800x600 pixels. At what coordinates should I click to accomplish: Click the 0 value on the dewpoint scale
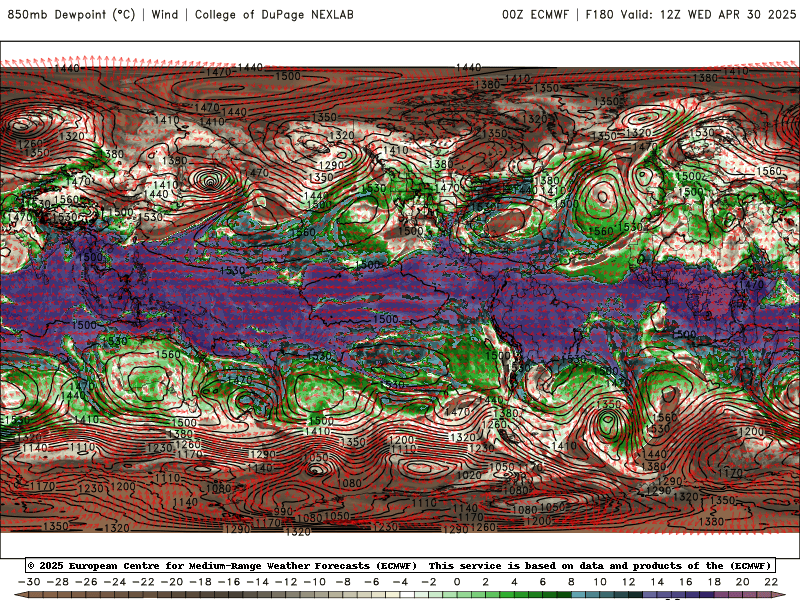coord(457,582)
